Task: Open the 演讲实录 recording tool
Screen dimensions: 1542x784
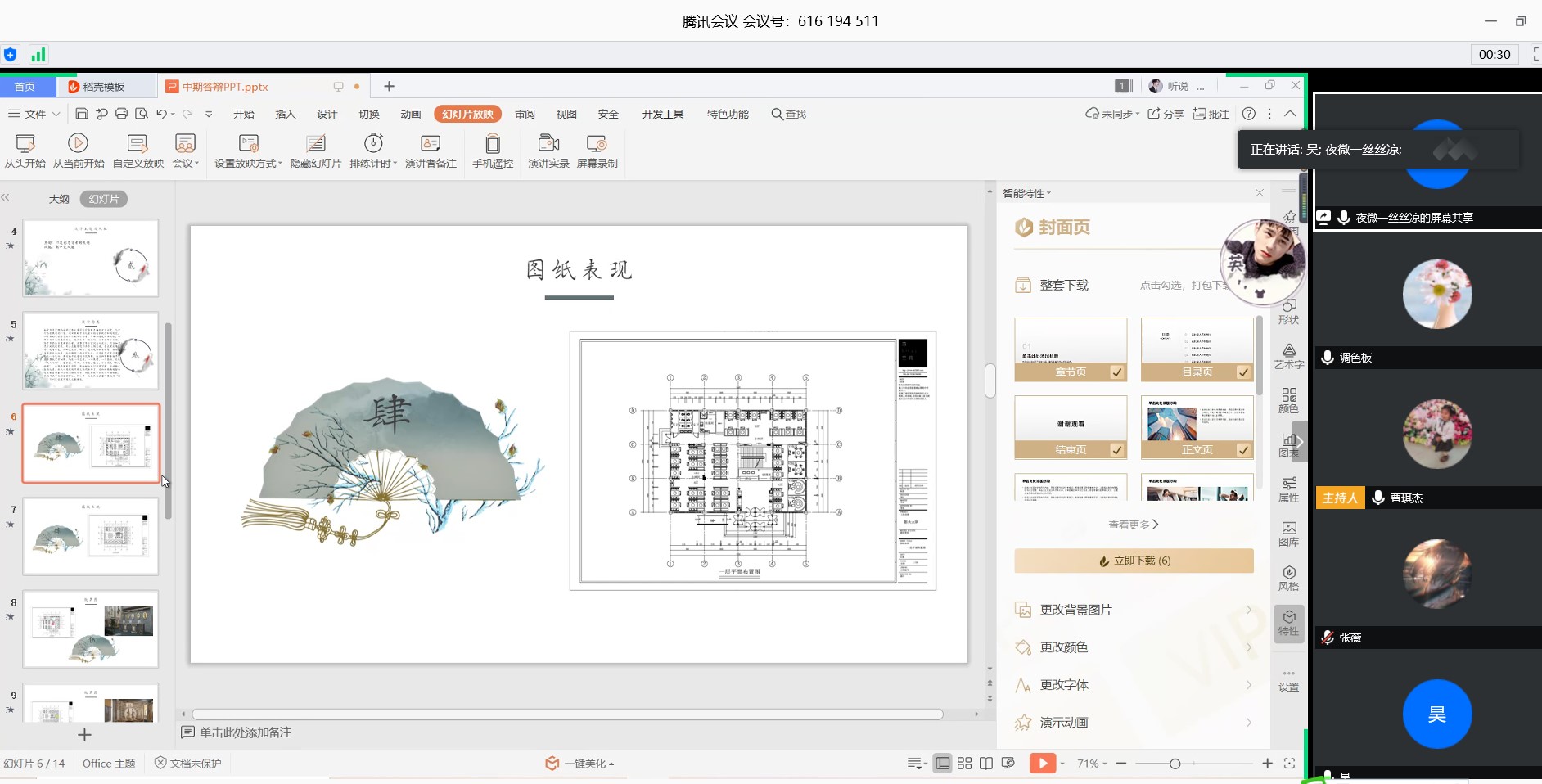Action: pyautogui.click(x=548, y=144)
